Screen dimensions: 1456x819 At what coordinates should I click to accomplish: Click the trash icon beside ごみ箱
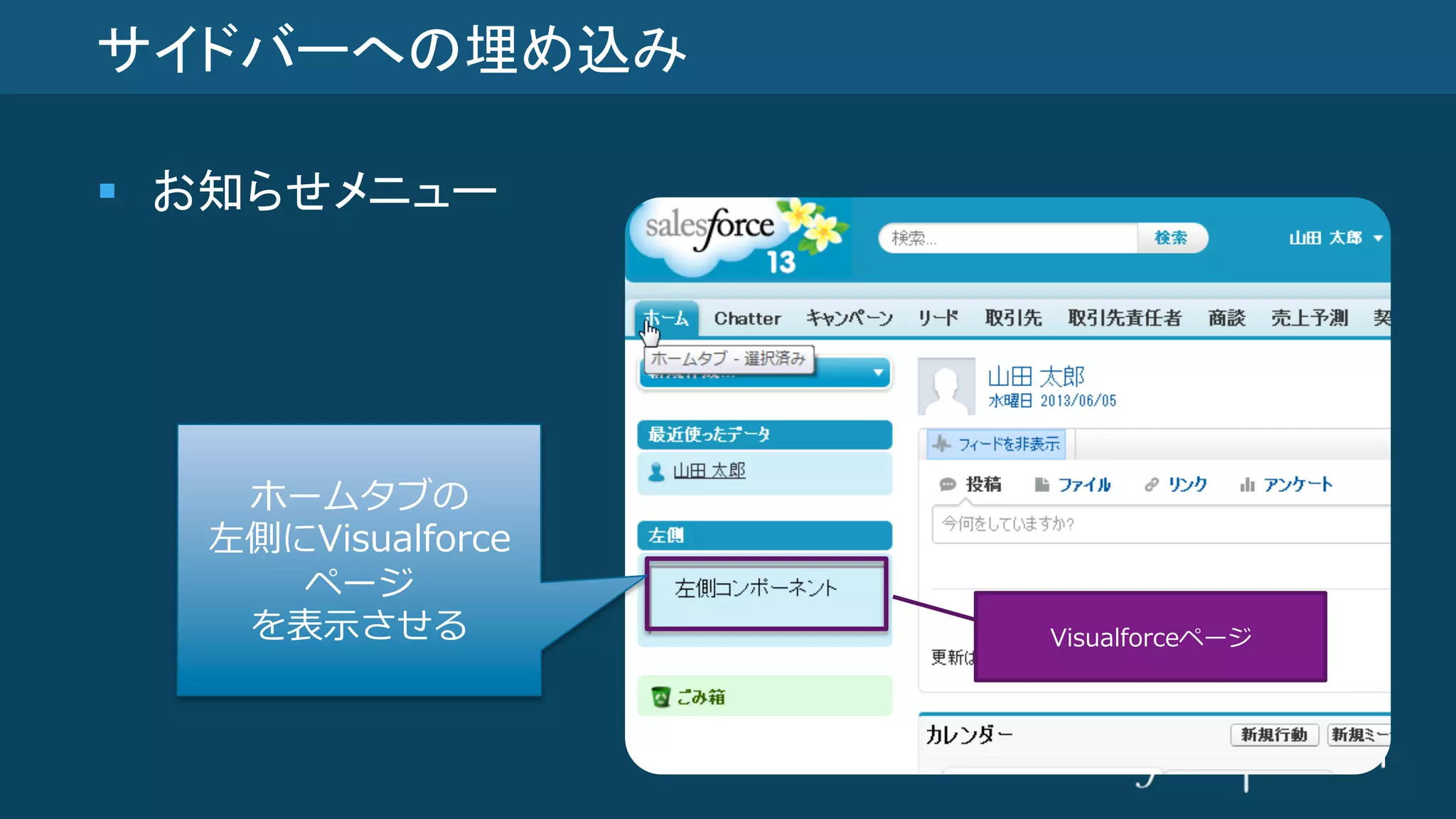[660, 697]
